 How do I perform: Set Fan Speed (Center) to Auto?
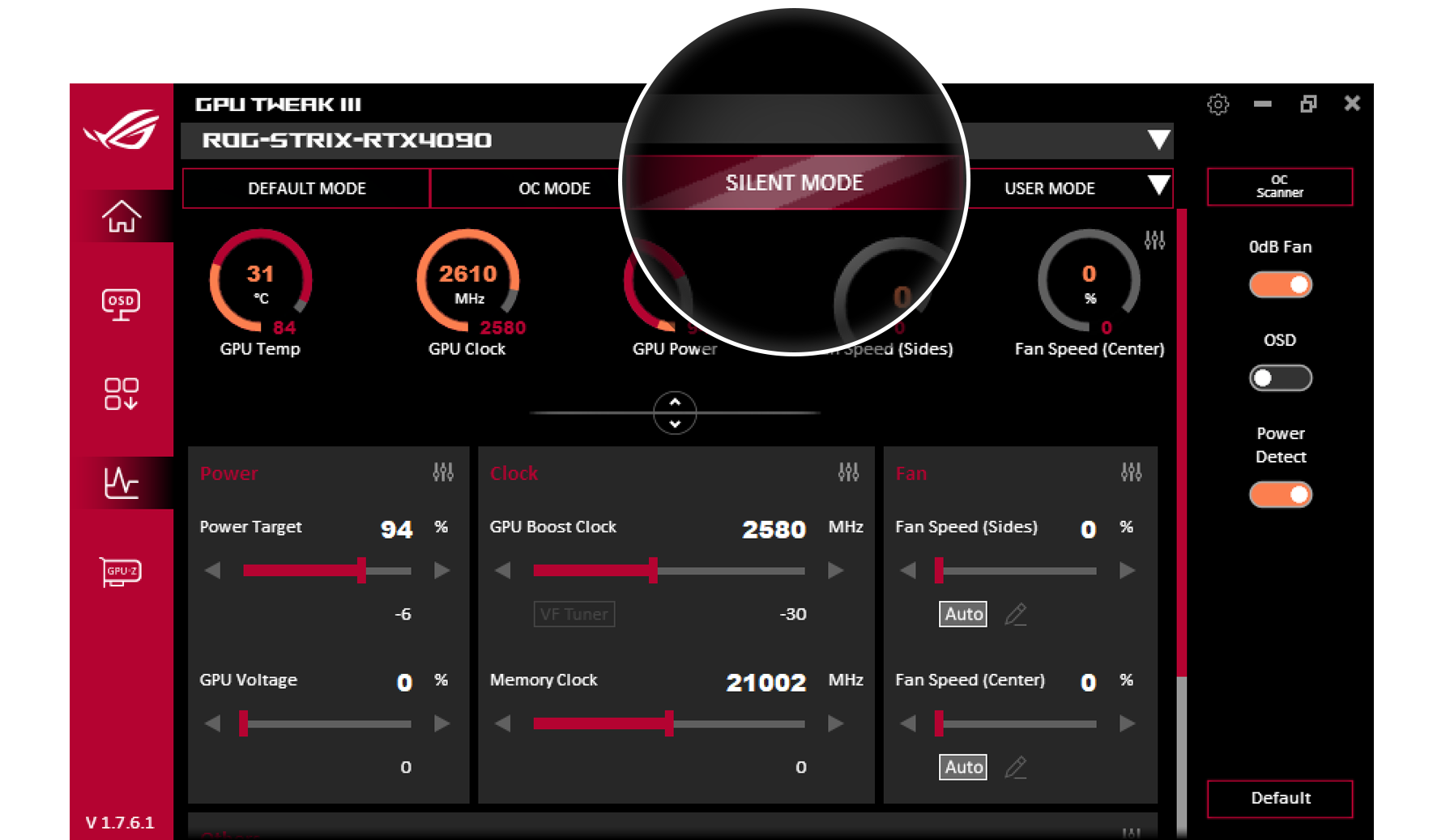click(962, 766)
